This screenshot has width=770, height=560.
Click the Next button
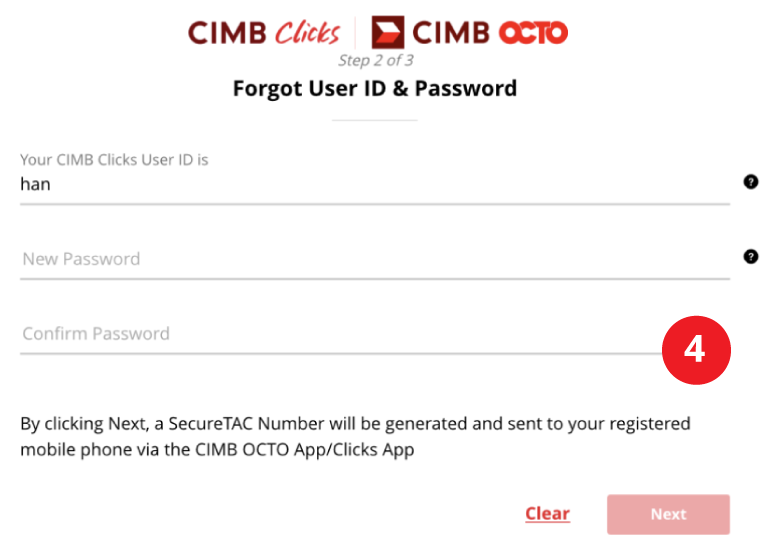point(668,514)
